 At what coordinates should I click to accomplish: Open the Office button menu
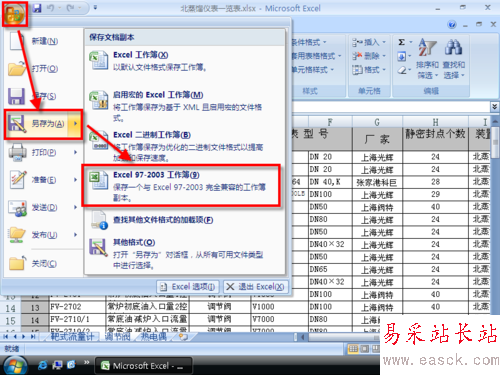click(14, 14)
